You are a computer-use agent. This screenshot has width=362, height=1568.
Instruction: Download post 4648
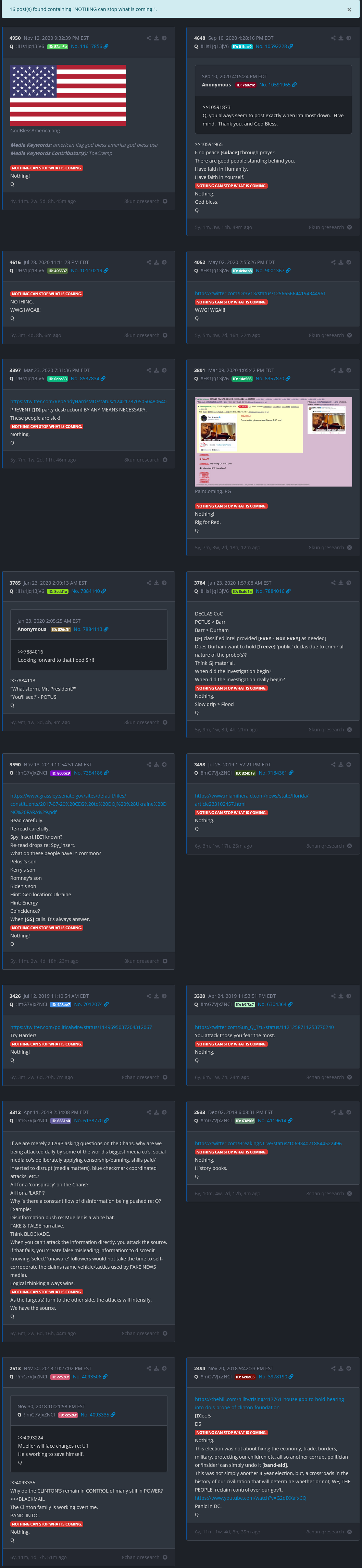coord(341,38)
